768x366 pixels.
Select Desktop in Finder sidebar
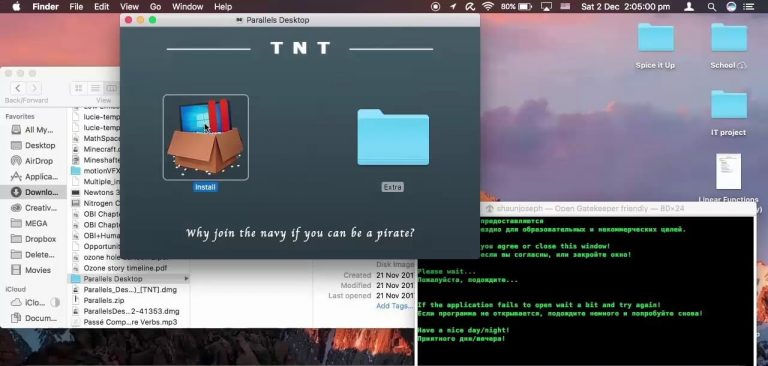click(33, 146)
